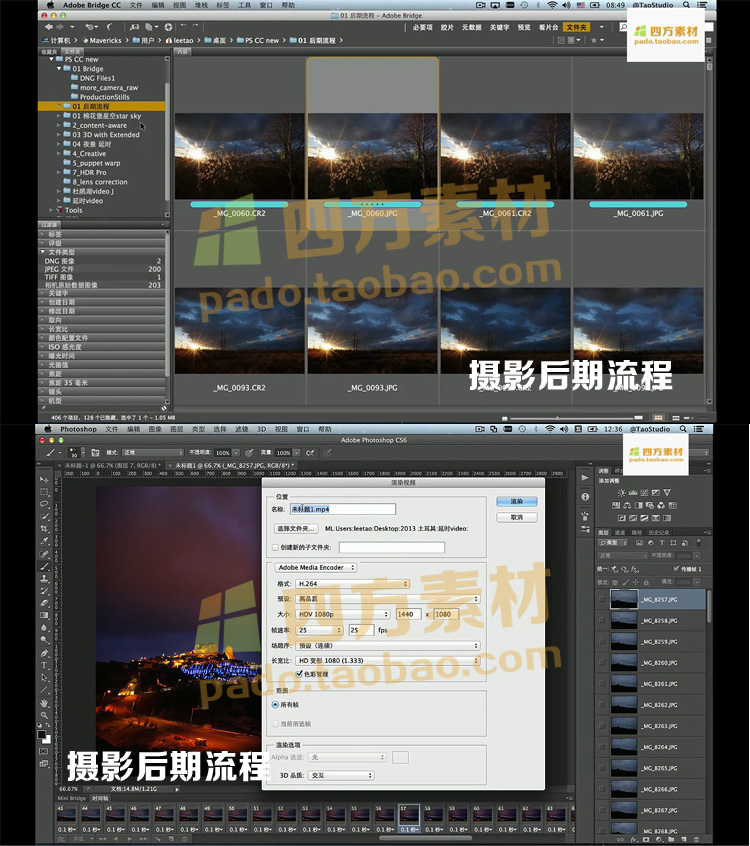The width and height of the screenshot is (750, 846).
Task: Collapse the file type filter section
Action: (x=43, y=252)
